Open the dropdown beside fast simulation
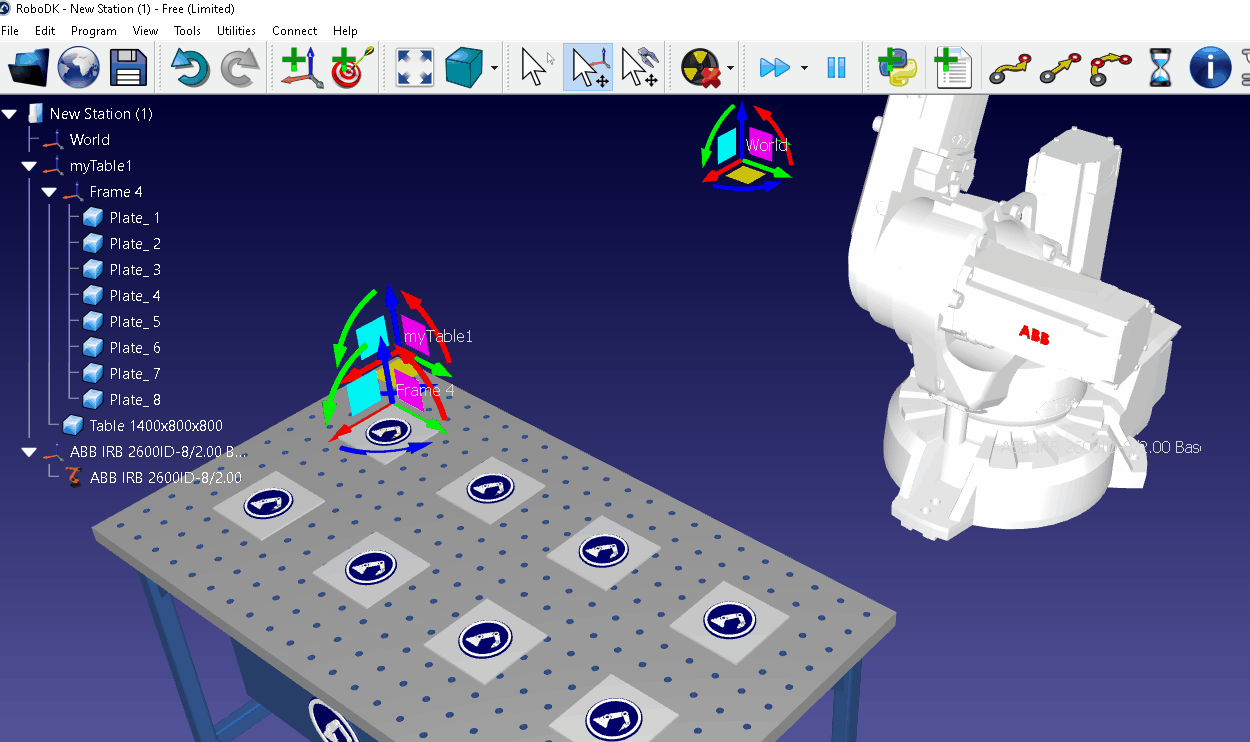This screenshot has width=1250, height=742. tap(804, 69)
